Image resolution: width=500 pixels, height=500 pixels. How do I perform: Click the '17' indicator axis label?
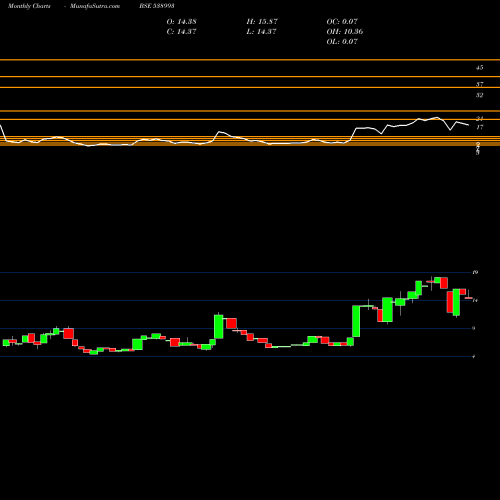(x=479, y=127)
